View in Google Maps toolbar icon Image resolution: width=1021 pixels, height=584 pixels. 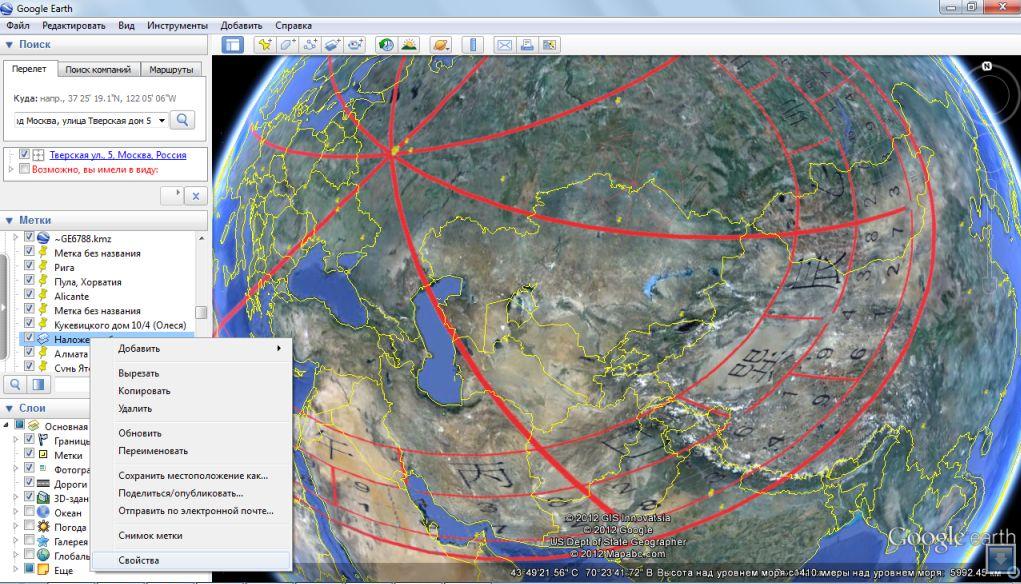550,44
